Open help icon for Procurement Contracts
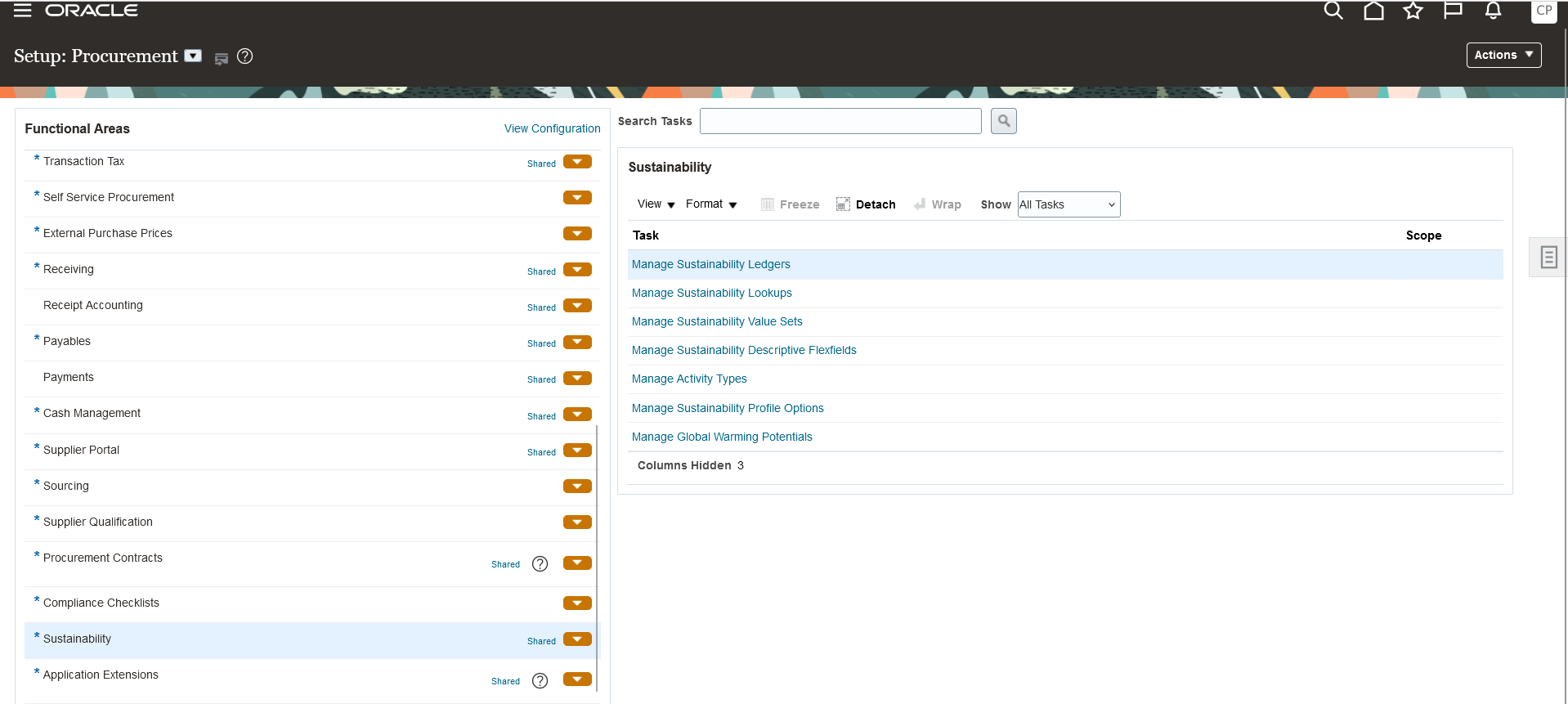The height and width of the screenshot is (704, 1568). point(540,563)
